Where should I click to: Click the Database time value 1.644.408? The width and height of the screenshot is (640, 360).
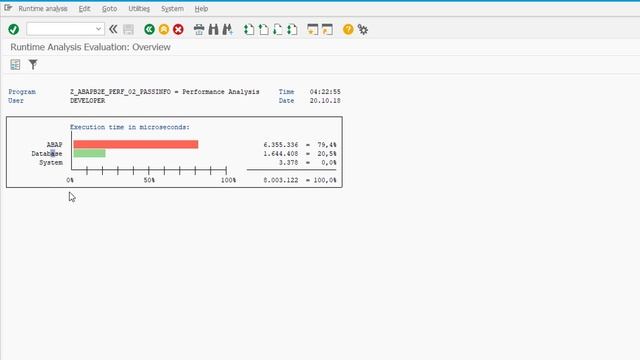(x=281, y=153)
